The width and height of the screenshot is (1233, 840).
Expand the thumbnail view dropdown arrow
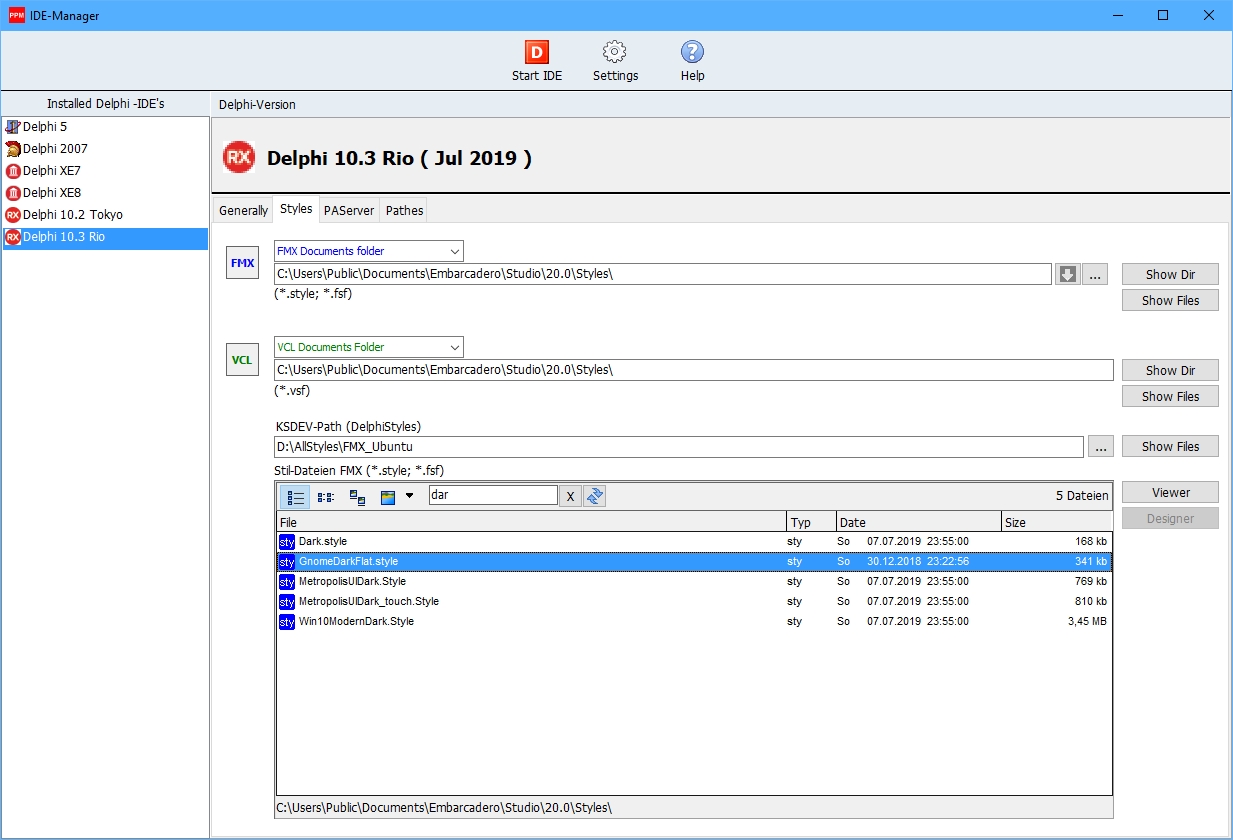pos(409,496)
